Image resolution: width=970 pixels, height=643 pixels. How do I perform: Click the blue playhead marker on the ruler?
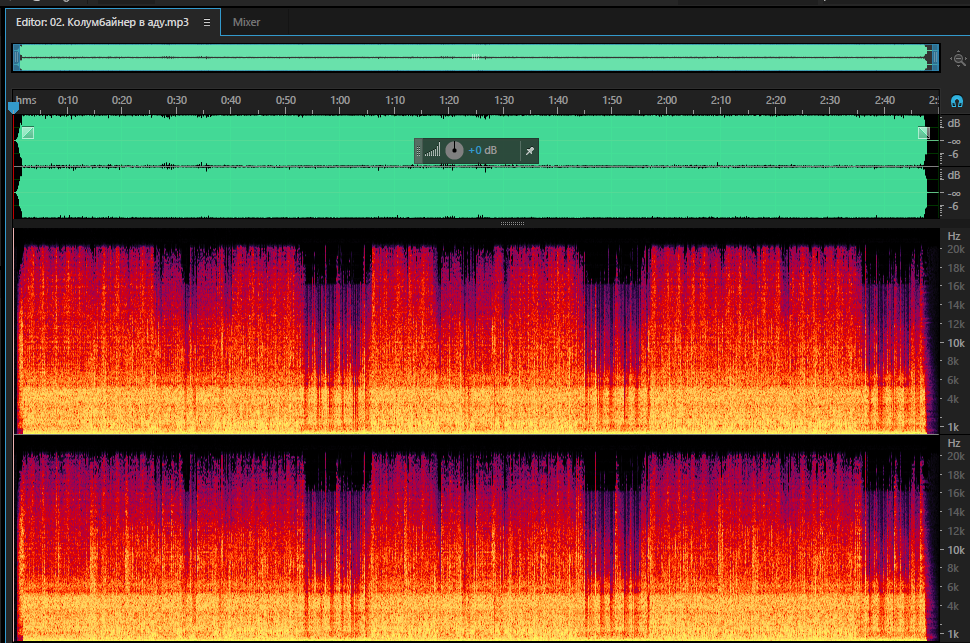13,108
